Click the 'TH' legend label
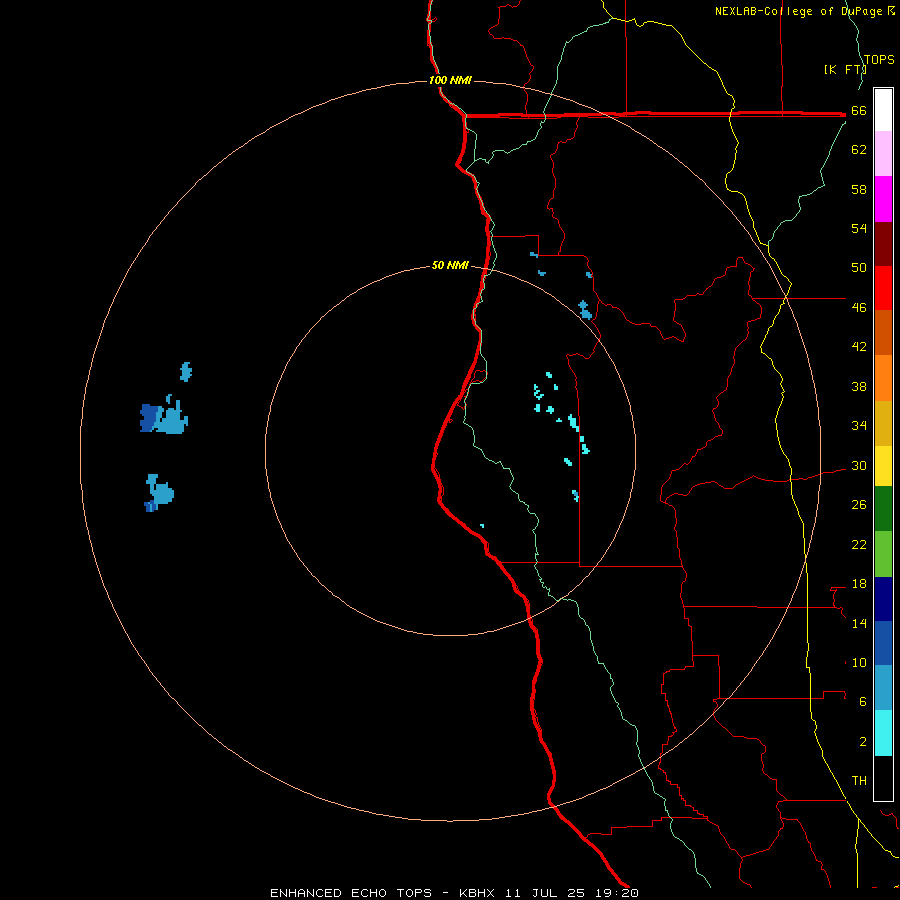This screenshot has height=900, width=900. (x=859, y=780)
